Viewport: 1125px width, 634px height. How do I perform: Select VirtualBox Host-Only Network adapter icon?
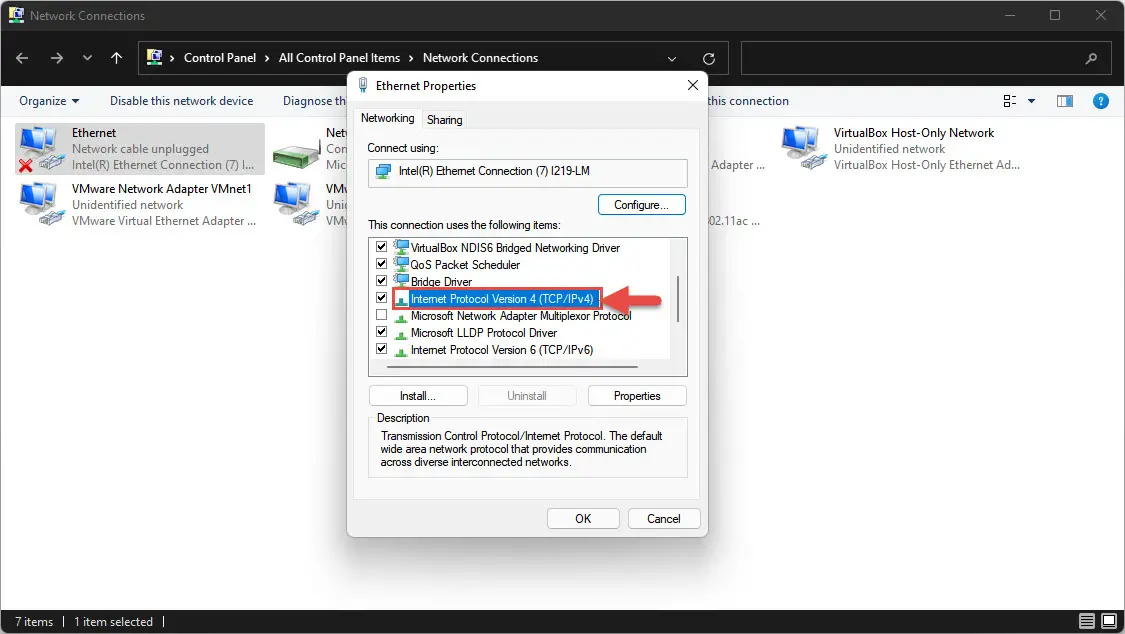pyautogui.click(x=804, y=148)
